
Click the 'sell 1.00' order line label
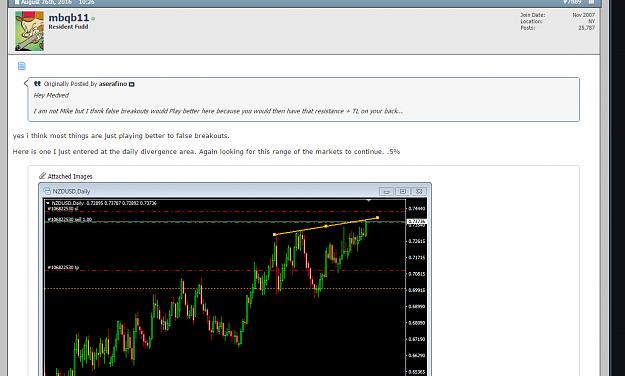(70, 220)
